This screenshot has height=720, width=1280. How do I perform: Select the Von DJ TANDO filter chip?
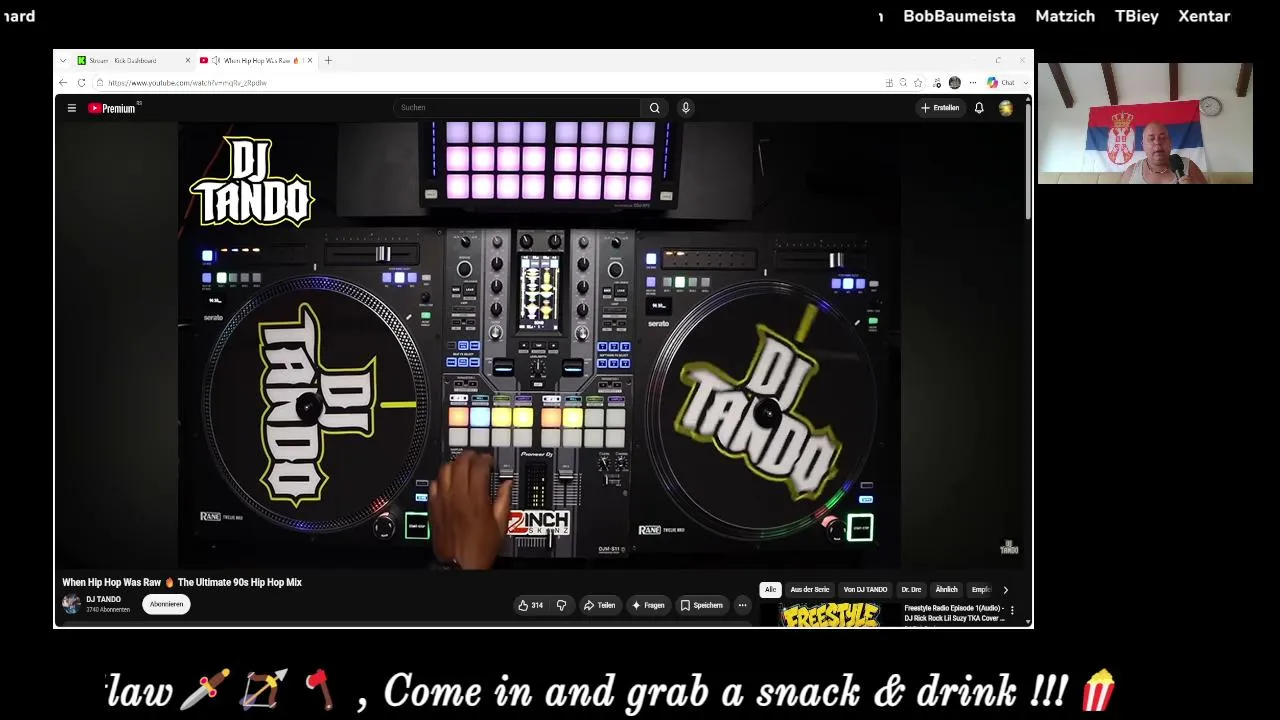point(865,590)
